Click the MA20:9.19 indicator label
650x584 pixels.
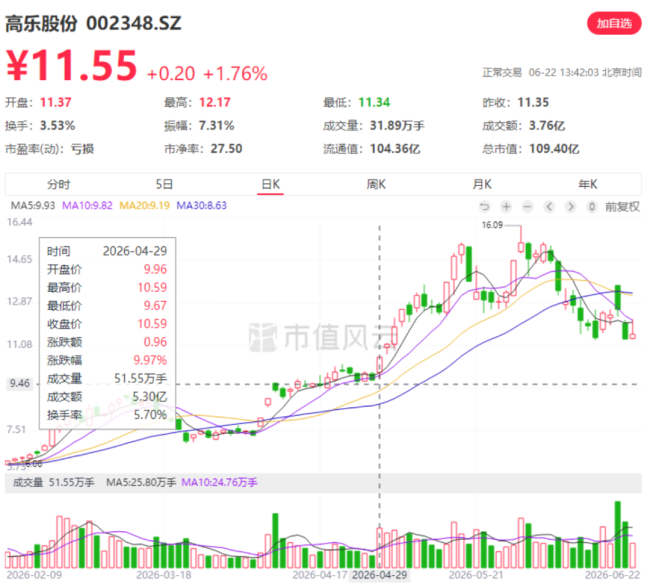[144, 206]
